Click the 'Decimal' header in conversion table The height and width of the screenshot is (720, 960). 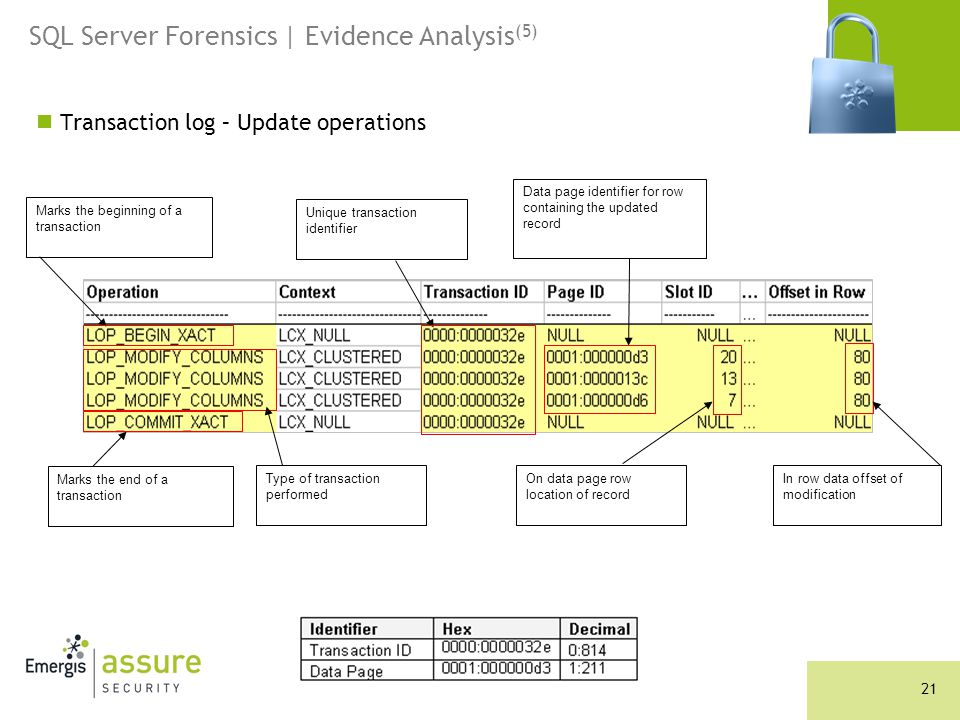(599, 629)
